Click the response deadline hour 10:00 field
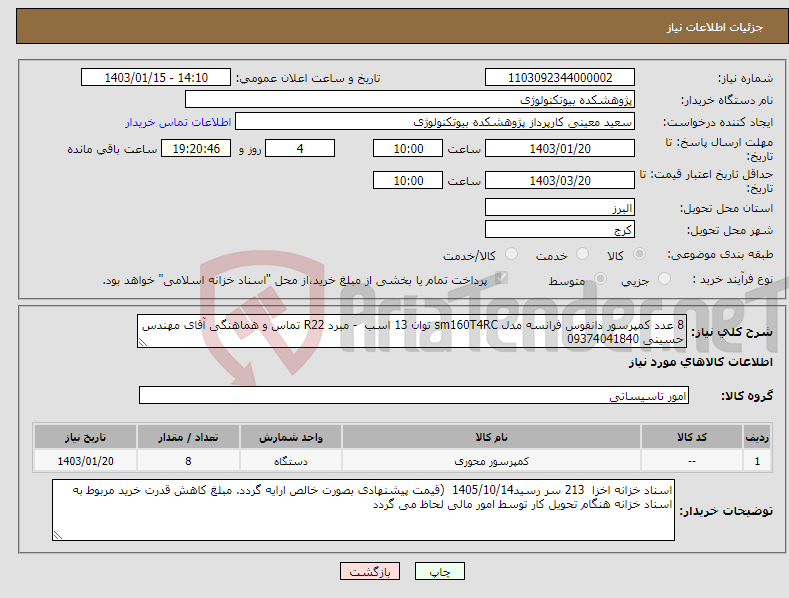Image resolution: width=789 pixels, height=598 pixels. point(408,148)
